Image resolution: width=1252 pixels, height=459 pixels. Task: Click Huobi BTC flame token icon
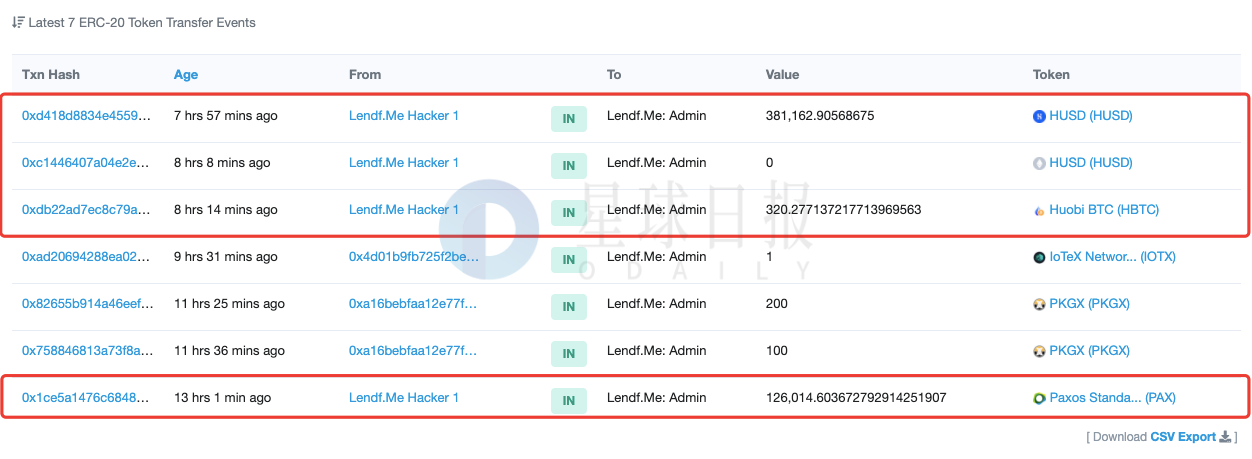(x=1039, y=211)
